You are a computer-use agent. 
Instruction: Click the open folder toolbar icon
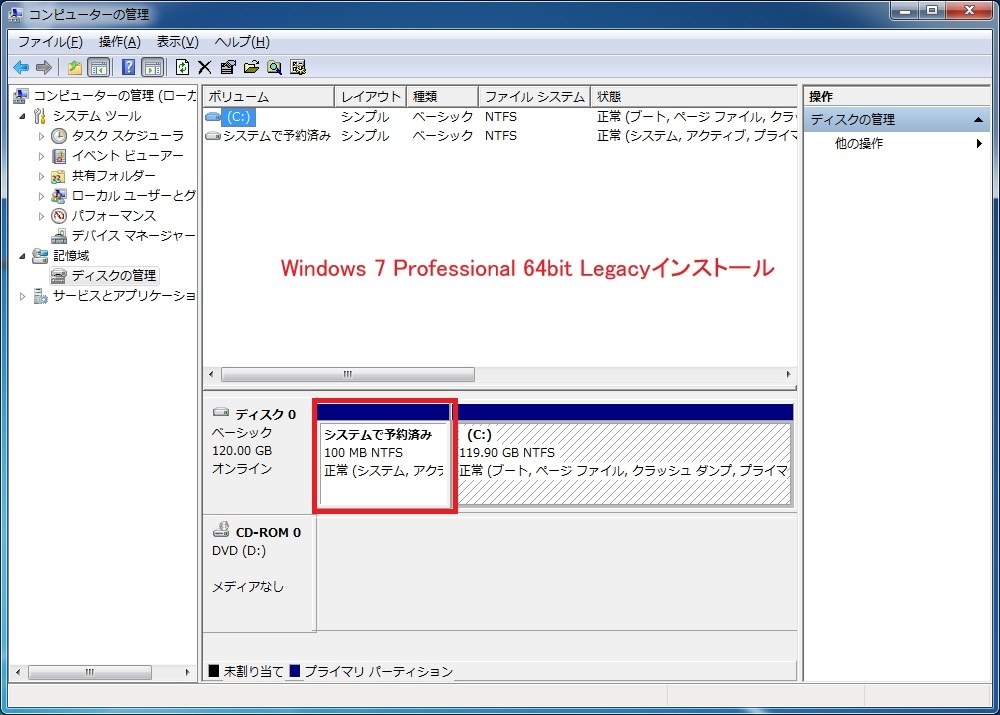pyautogui.click(x=251, y=67)
